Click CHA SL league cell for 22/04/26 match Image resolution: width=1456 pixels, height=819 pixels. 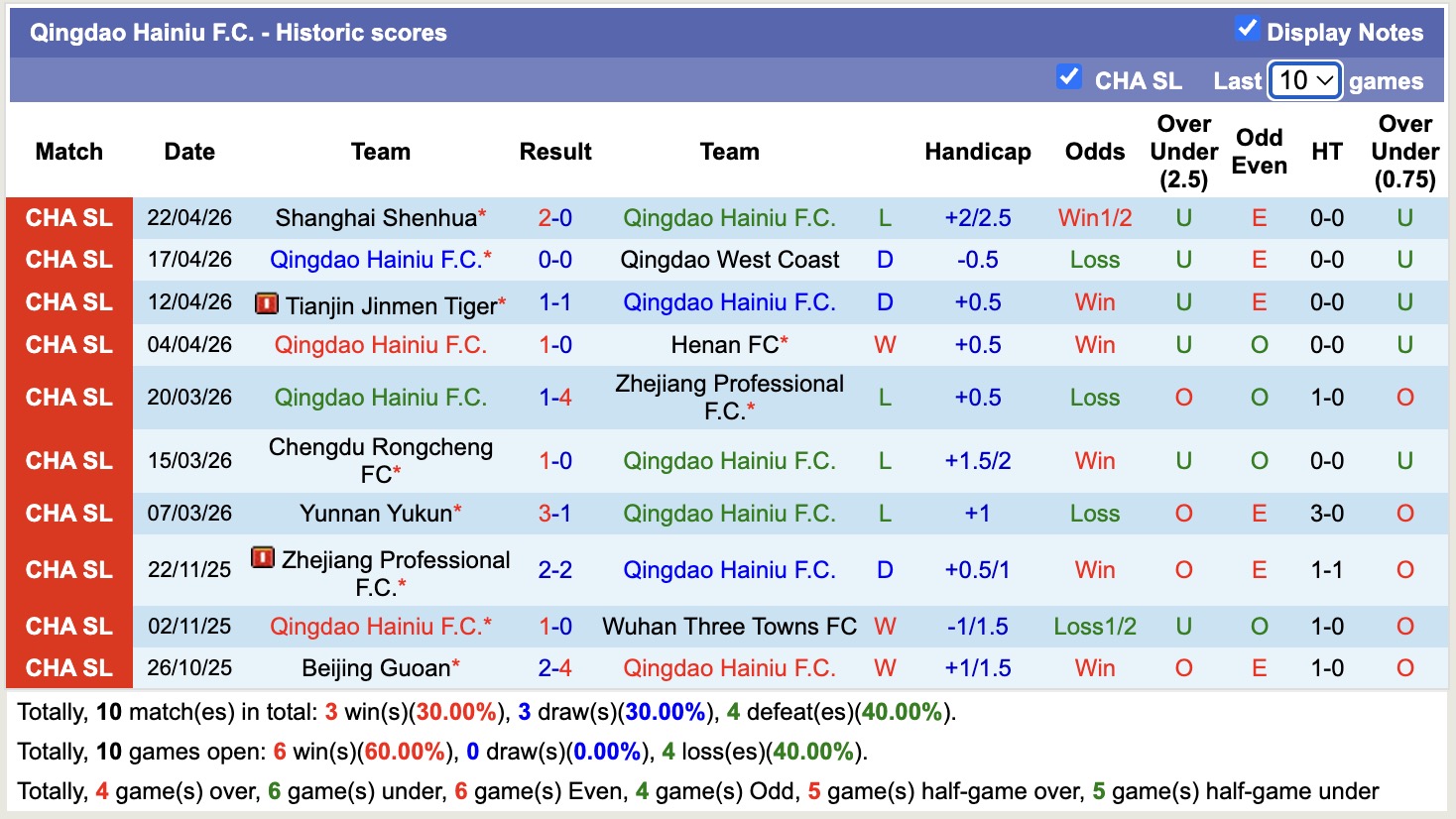point(69,218)
